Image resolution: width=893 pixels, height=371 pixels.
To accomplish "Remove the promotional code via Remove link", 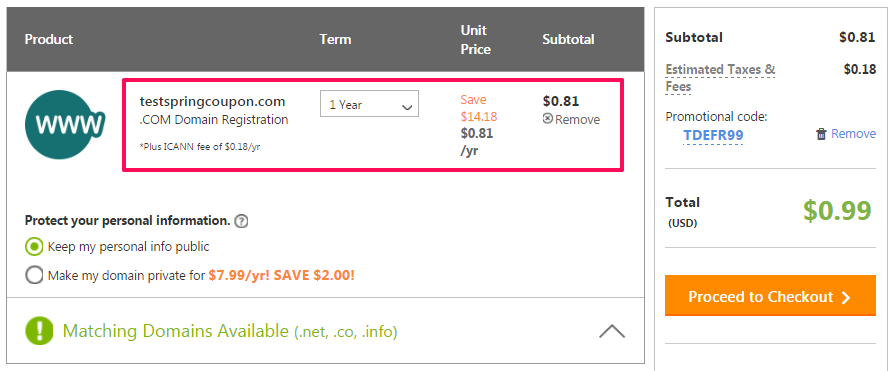I will pos(853,134).
